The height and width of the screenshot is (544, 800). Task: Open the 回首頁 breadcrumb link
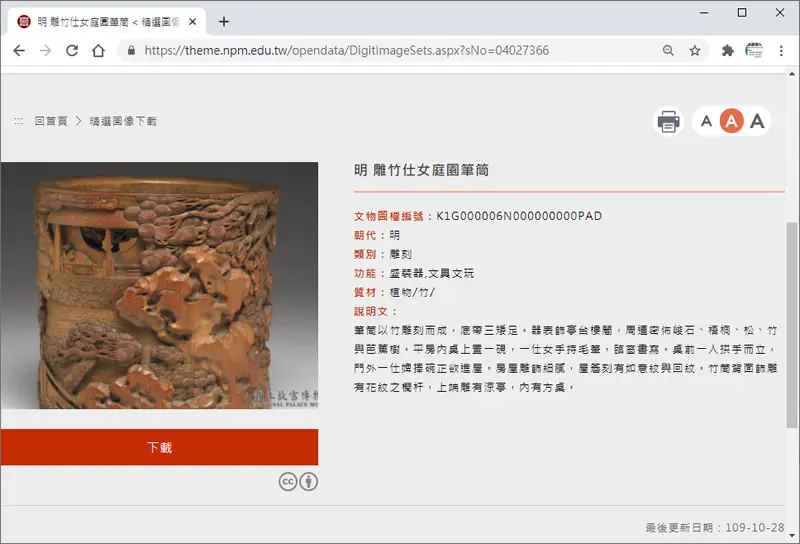point(51,121)
